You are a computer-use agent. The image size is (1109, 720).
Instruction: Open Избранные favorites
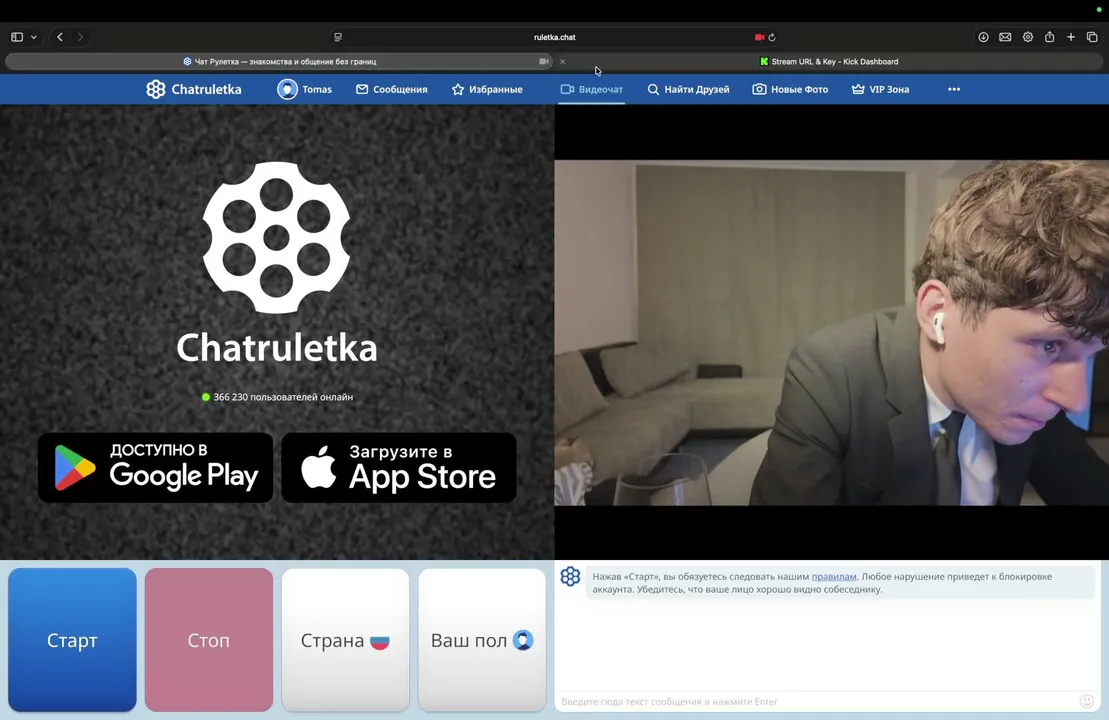pos(487,89)
